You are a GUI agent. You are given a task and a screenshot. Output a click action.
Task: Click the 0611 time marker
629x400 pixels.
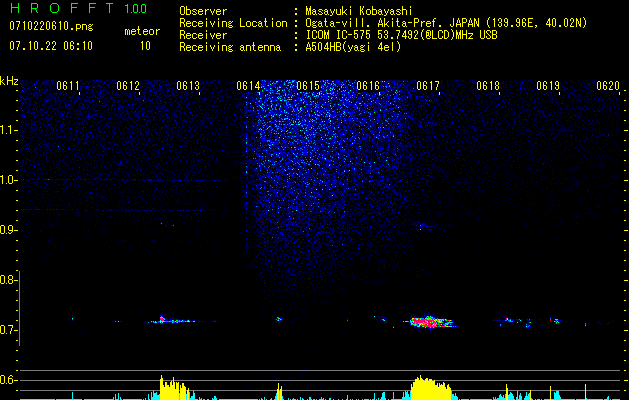pos(68,86)
